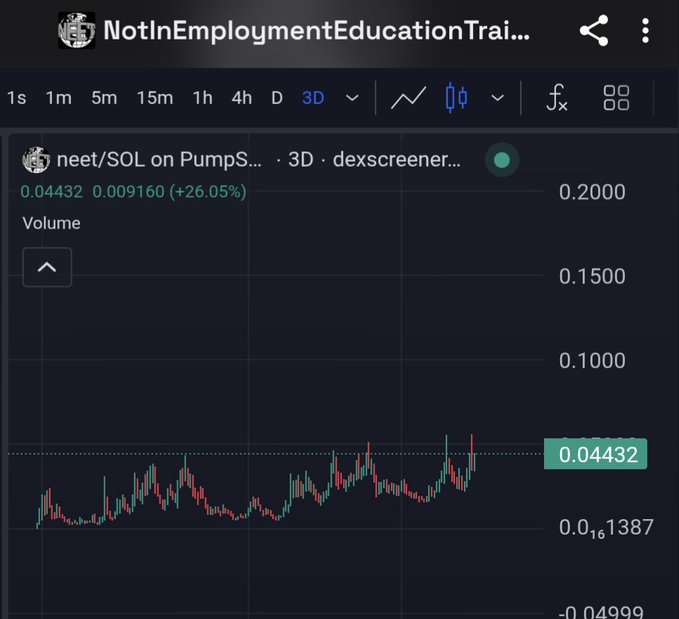The height and width of the screenshot is (619, 679).
Task: Open the three-dot overflow menu
Action: click(645, 31)
